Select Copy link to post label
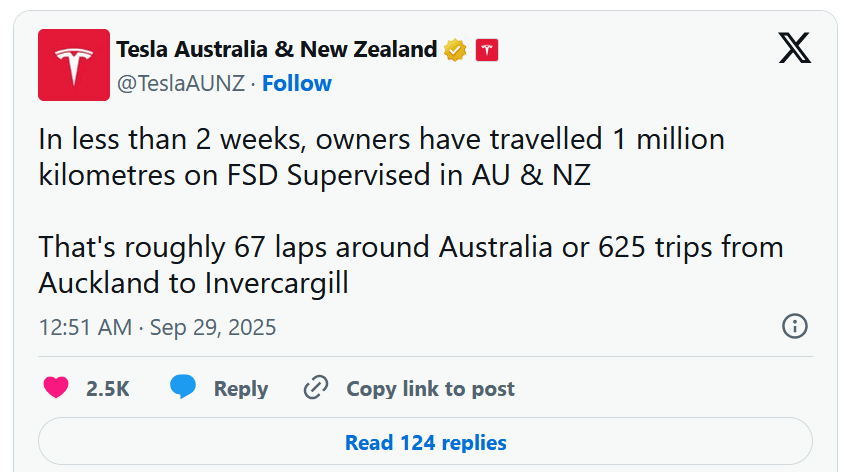 tap(431, 389)
